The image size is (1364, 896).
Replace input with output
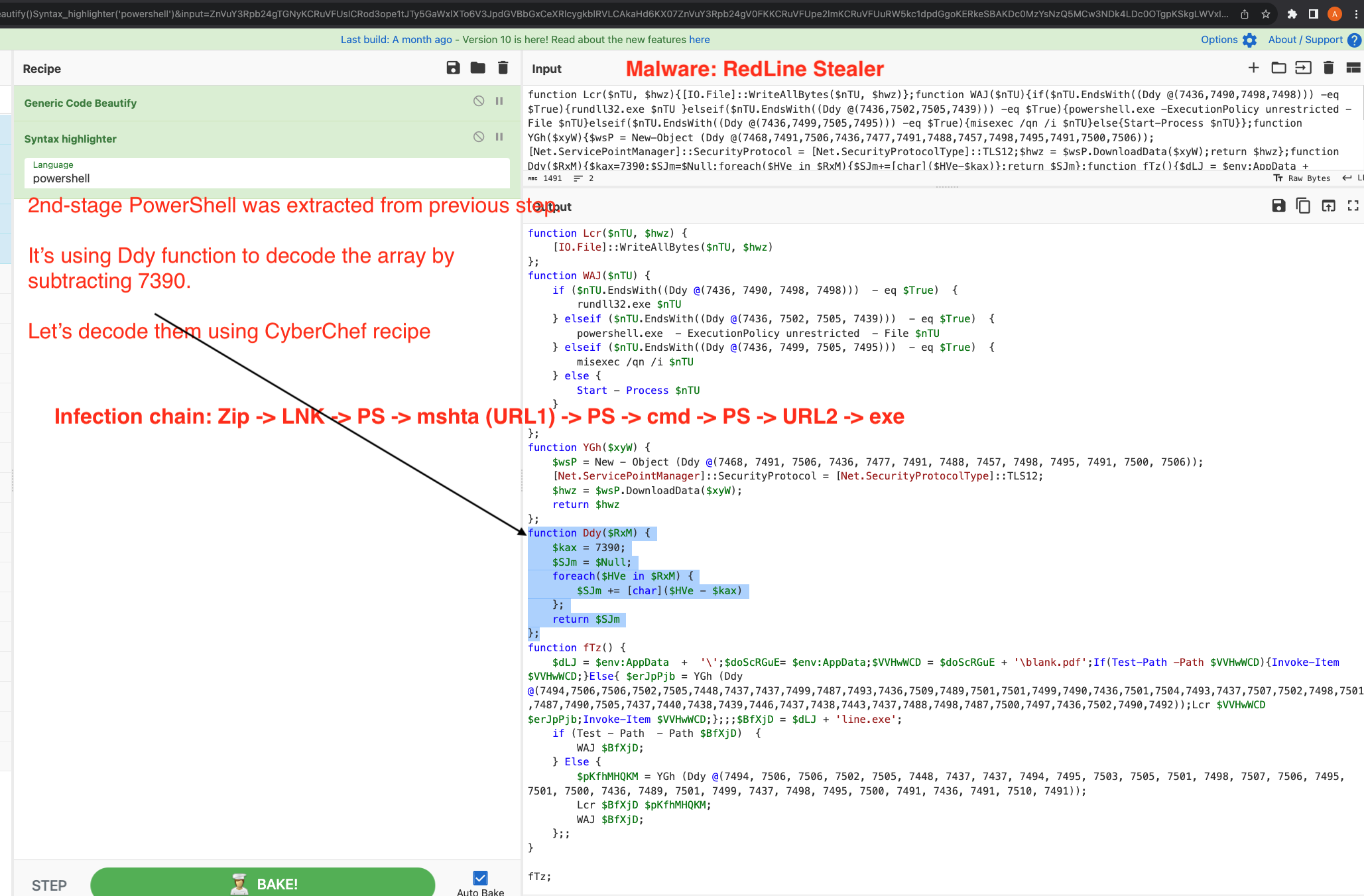click(1328, 206)
